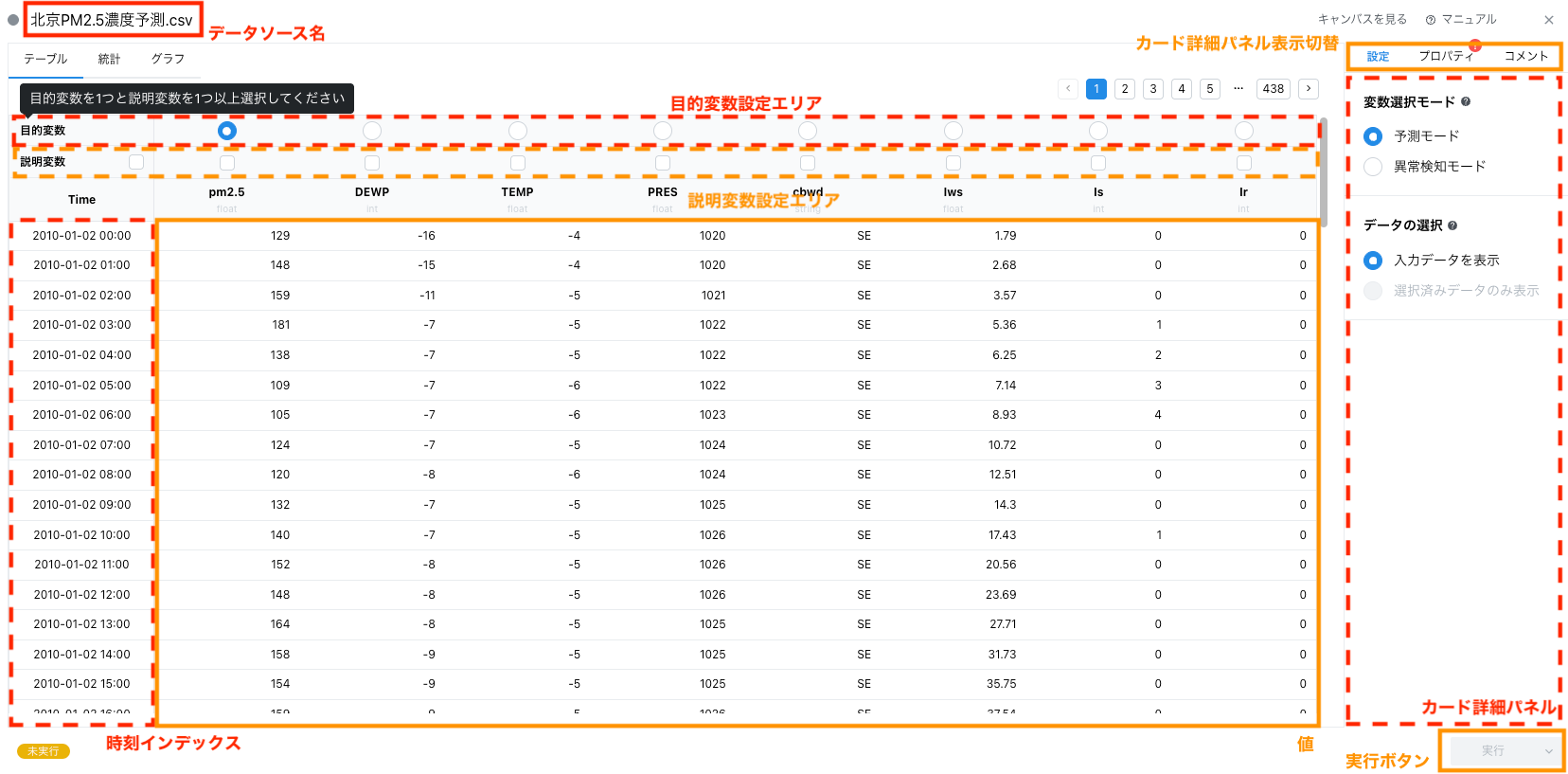The width and height of the screenshot is (1568, 774).
Task: Check Ir as explanatory variable
Action: point(1244,163)
